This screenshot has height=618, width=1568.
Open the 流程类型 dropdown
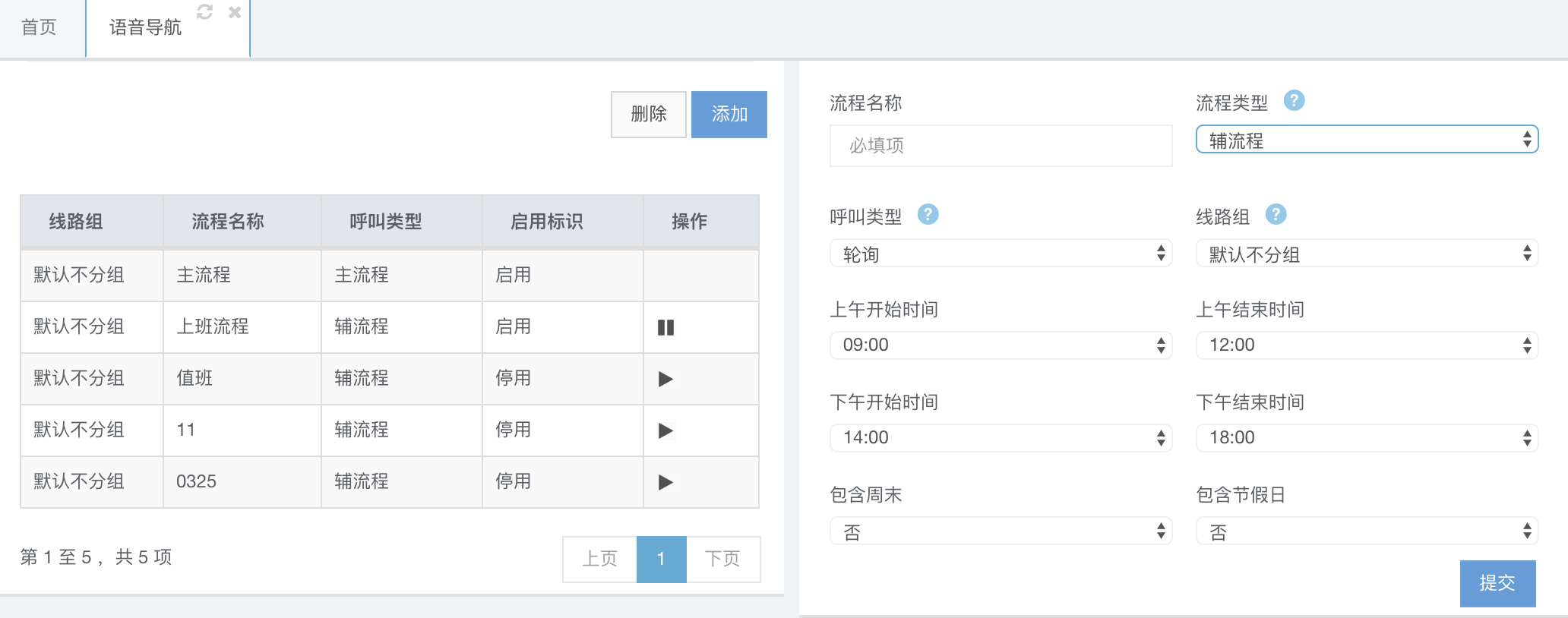pyautogui.click(x=1367, y=140)
